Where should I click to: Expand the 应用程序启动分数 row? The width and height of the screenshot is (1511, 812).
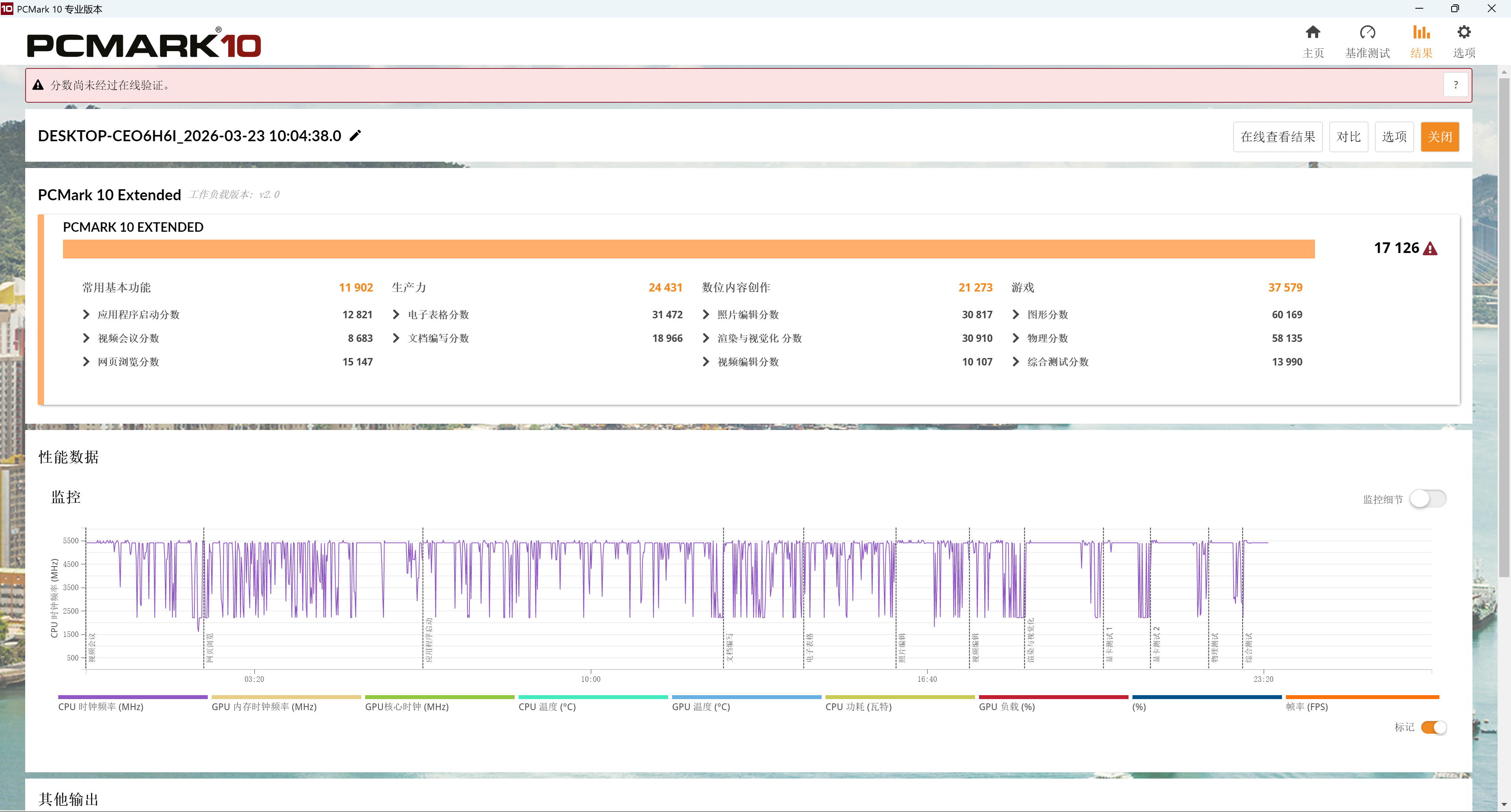(87, 315)
